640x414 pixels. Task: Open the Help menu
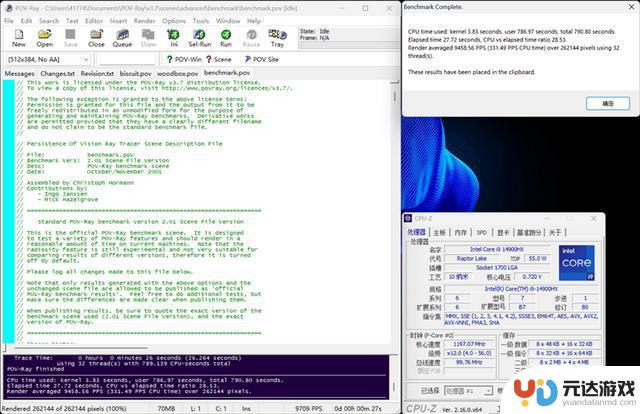coord(253,21)
